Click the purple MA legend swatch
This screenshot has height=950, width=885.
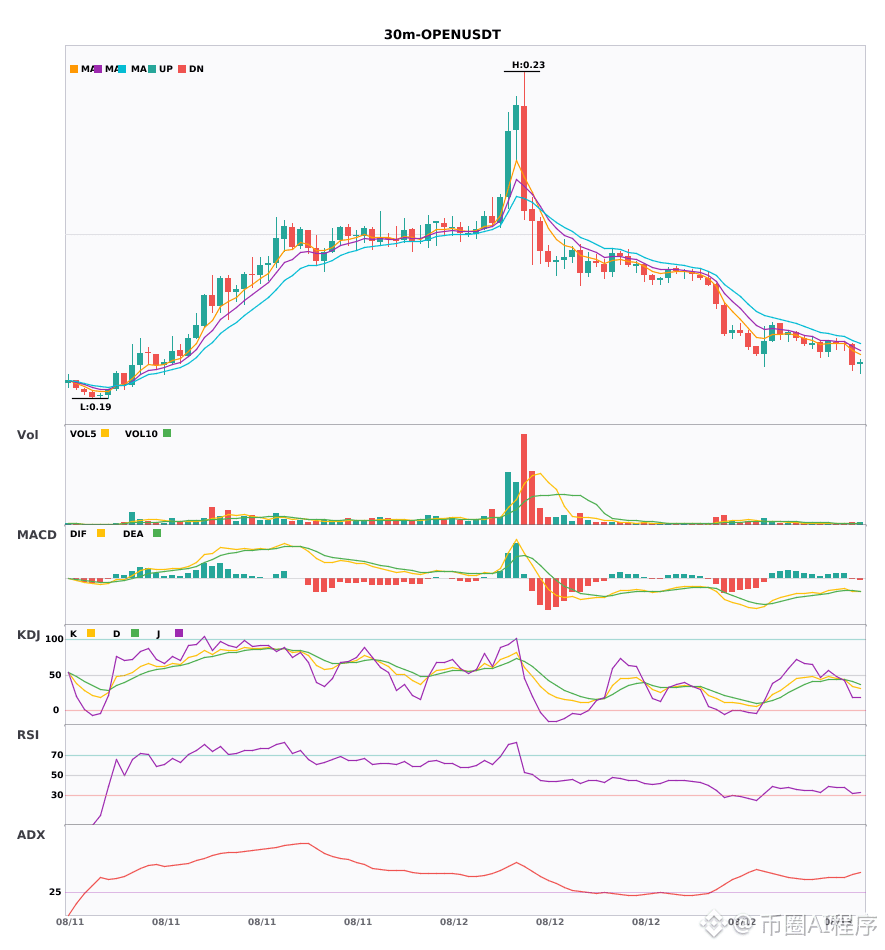coord(98,69)
